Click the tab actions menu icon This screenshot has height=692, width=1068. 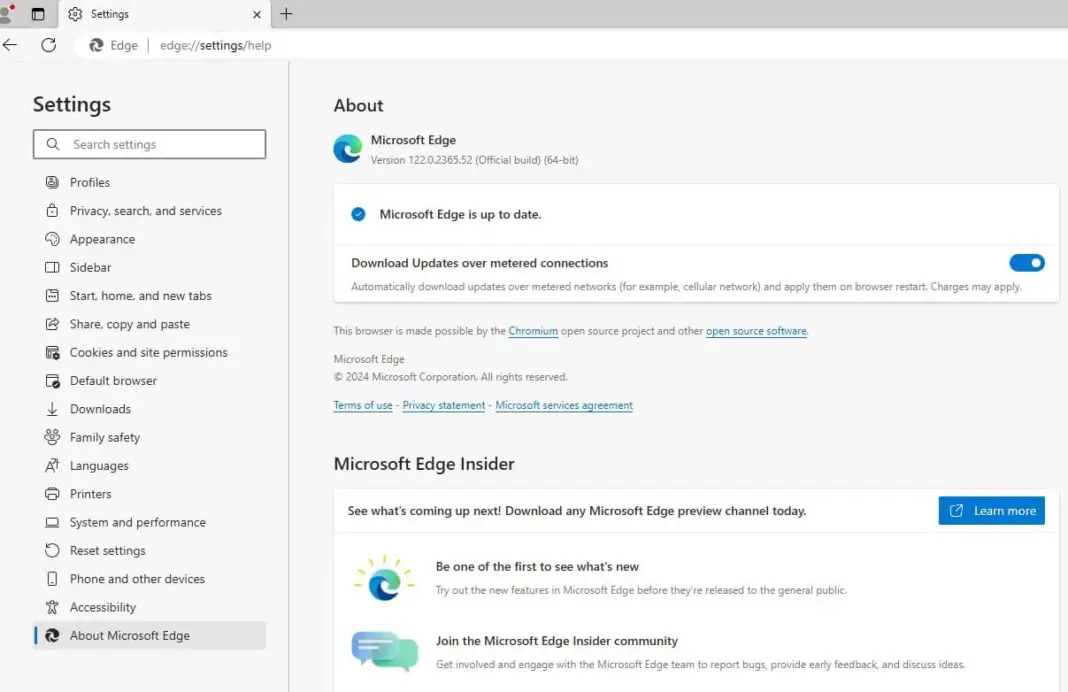[x=37, y=14]
